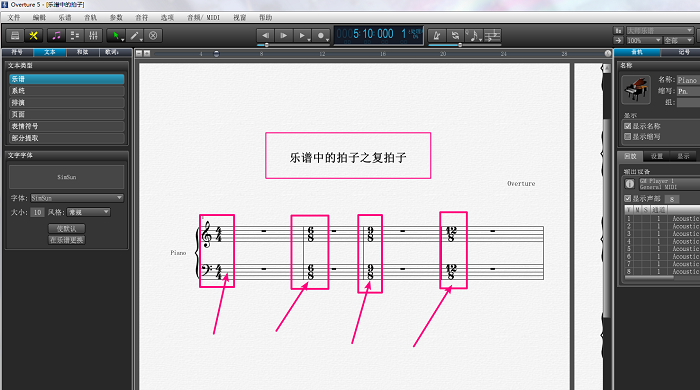Open the 音符 menu
Image resolution: width=700 pixels, height=390 pixels.
point(142,17)
